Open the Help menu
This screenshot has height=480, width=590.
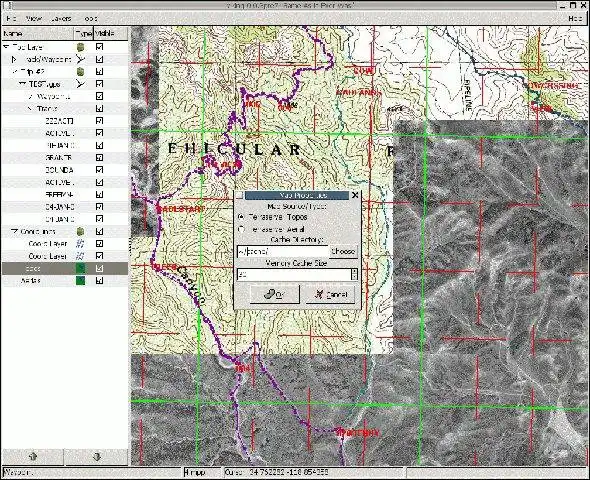pyautogui.click(x=575, y=18)
